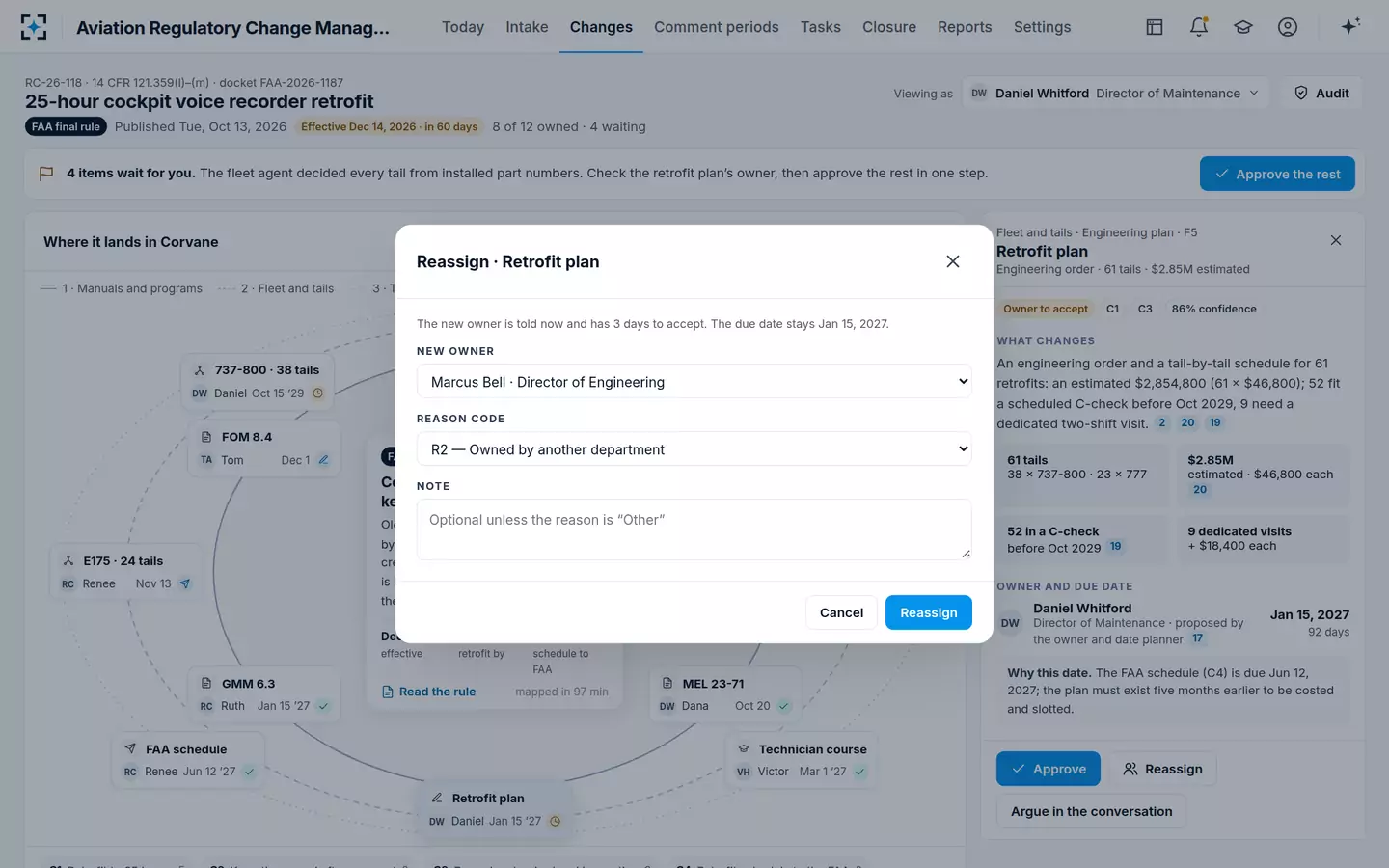The image size is (1389, 868).
Task: Switch to the Intake tab
Action: click(527, 27)
